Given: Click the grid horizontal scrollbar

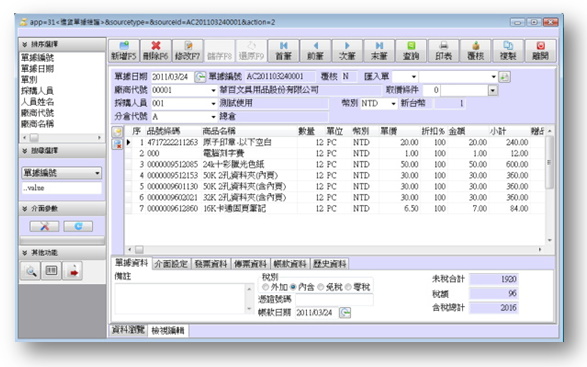Looking at the screenshot, I should point(334,249).
